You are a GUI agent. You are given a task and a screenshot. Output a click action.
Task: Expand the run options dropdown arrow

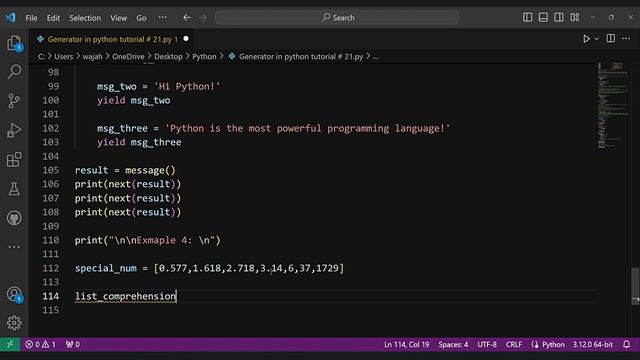tap(596, 39)
